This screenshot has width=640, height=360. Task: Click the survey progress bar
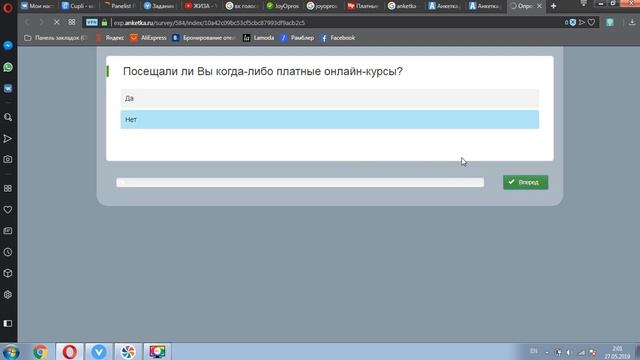click(x=300, y=182)
